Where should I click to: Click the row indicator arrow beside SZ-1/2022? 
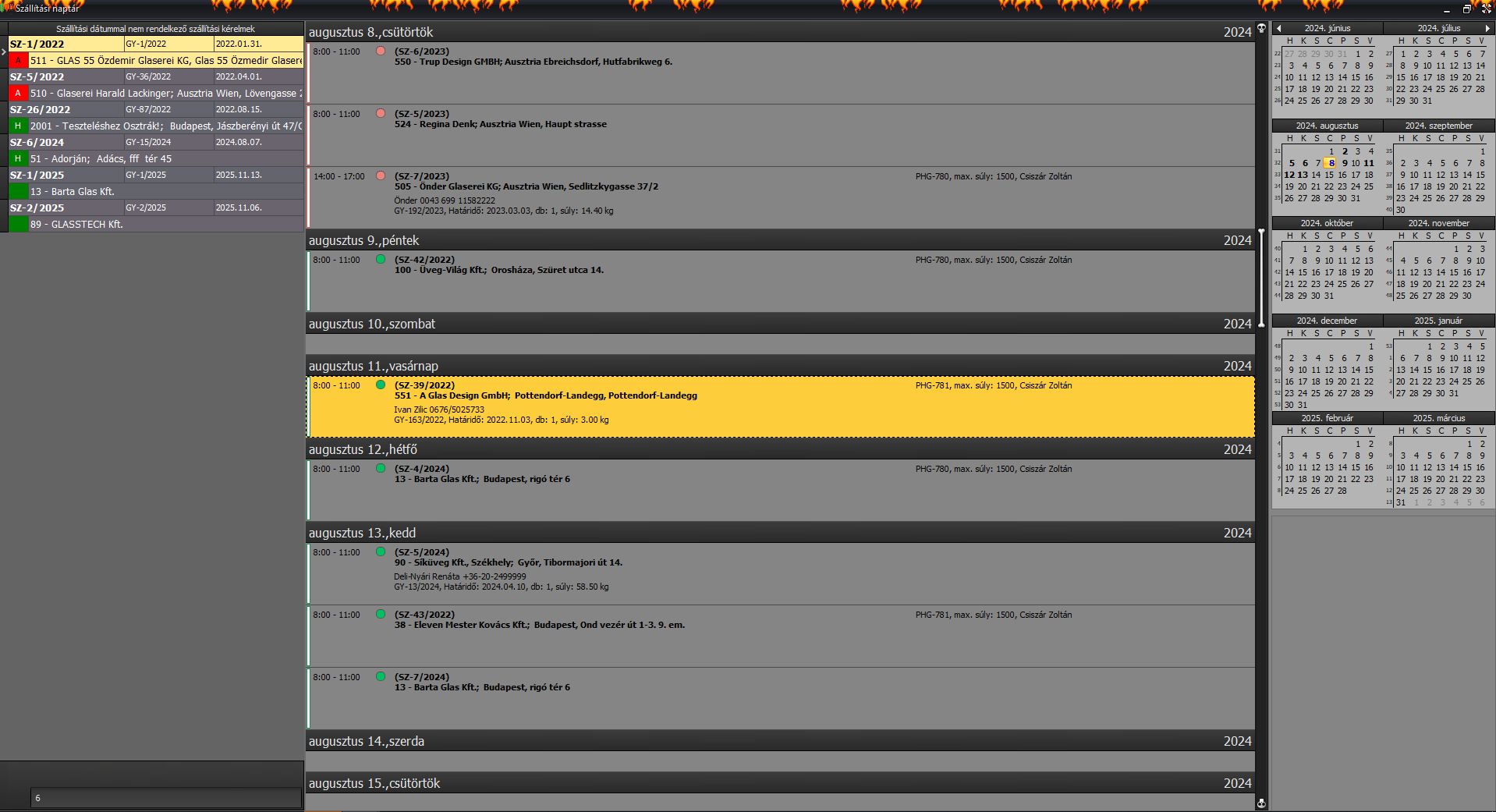(x=4, y=51)
